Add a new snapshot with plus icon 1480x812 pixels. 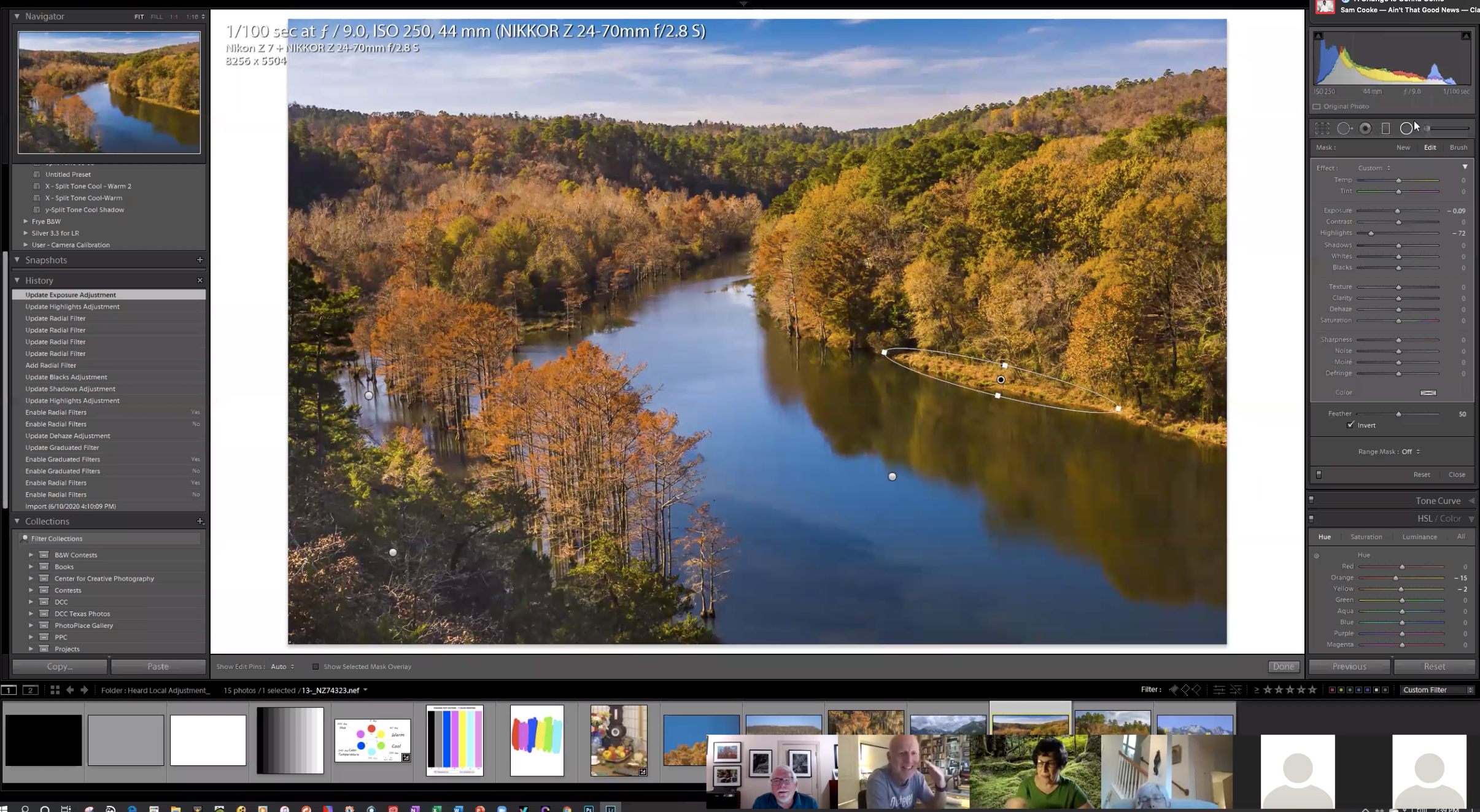(200, 260)
